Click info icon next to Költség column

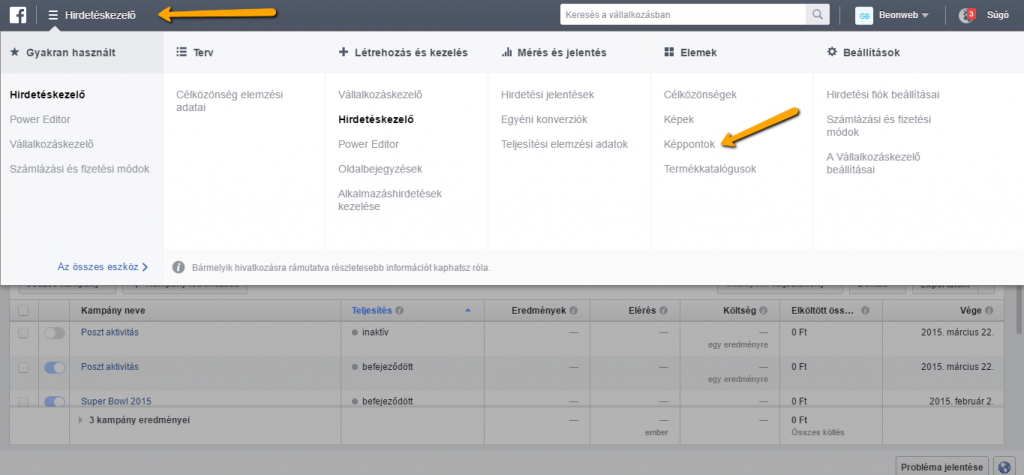[x=763, y=311]
